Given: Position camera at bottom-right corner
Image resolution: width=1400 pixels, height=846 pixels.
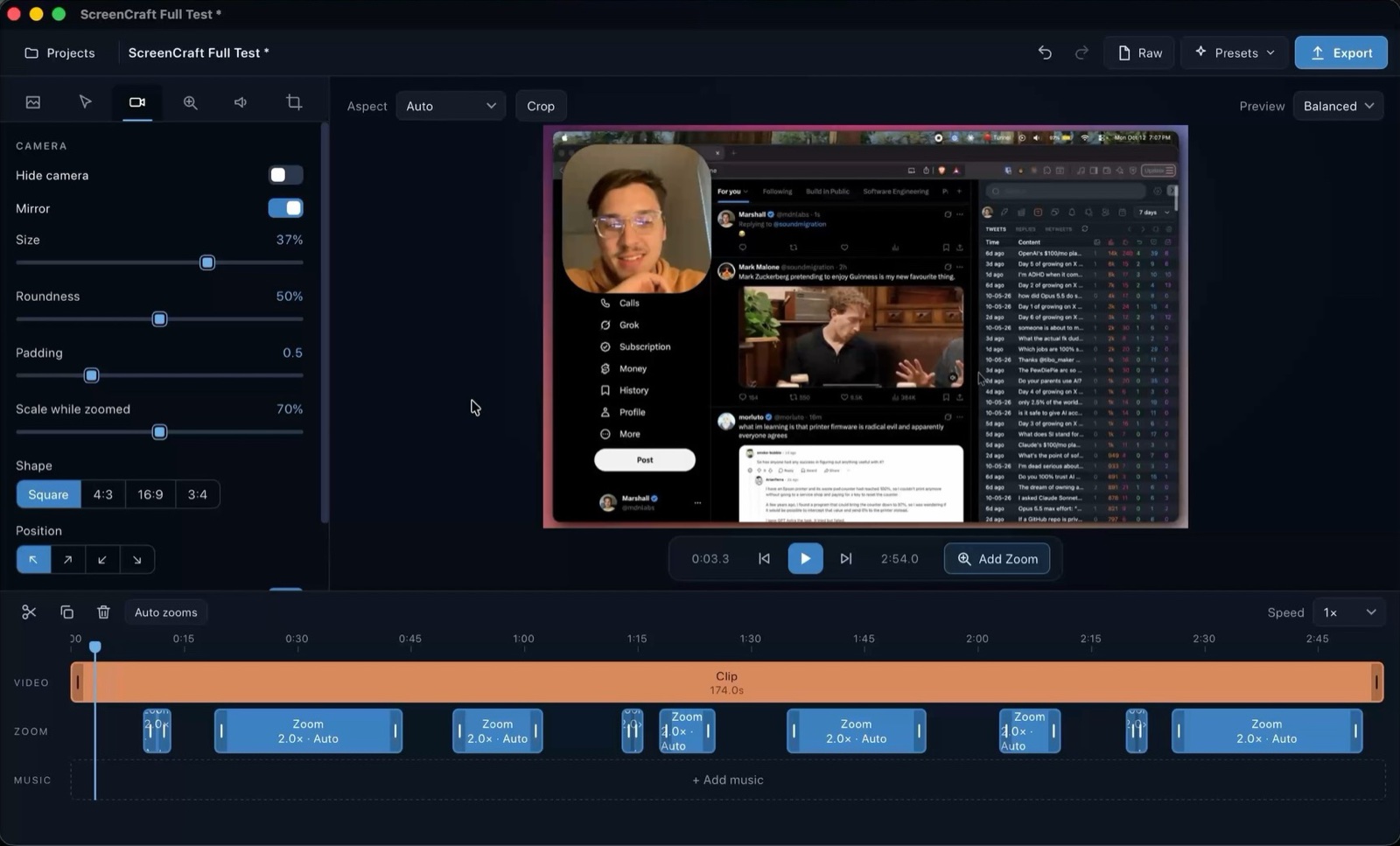Looking at the screenshot, I should click(x=137, y=560).
